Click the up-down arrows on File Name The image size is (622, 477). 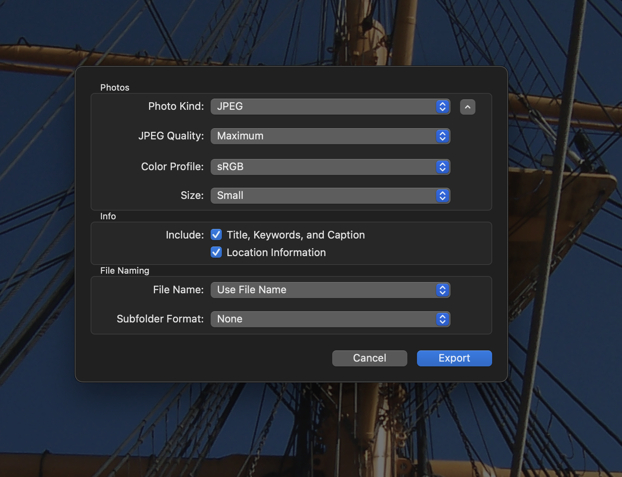point(442,290)
